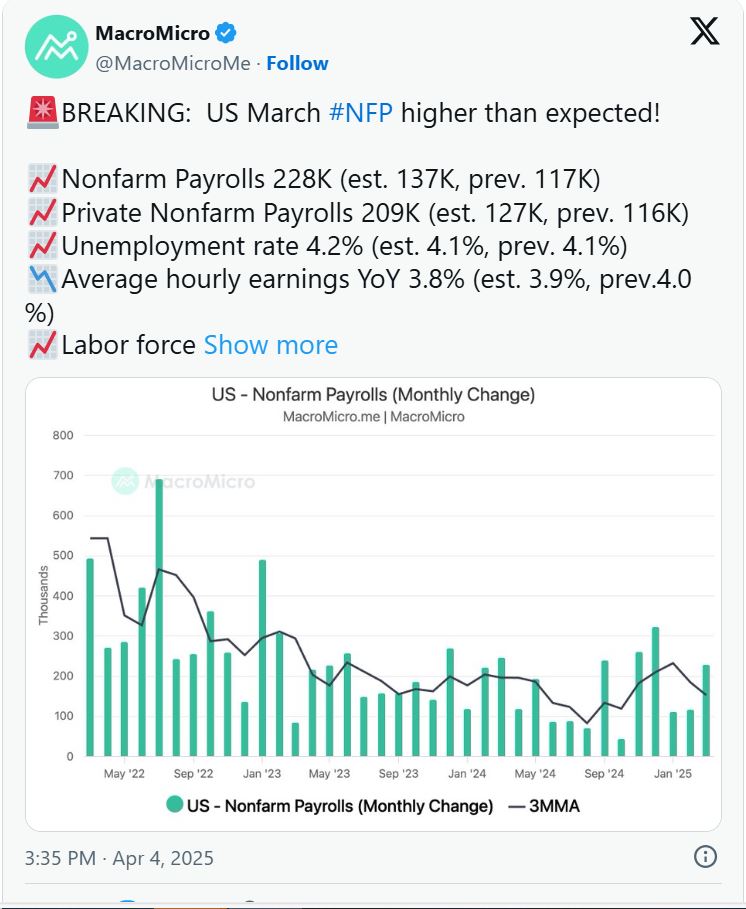Follow the MacroMicro account

coord(297,63)
